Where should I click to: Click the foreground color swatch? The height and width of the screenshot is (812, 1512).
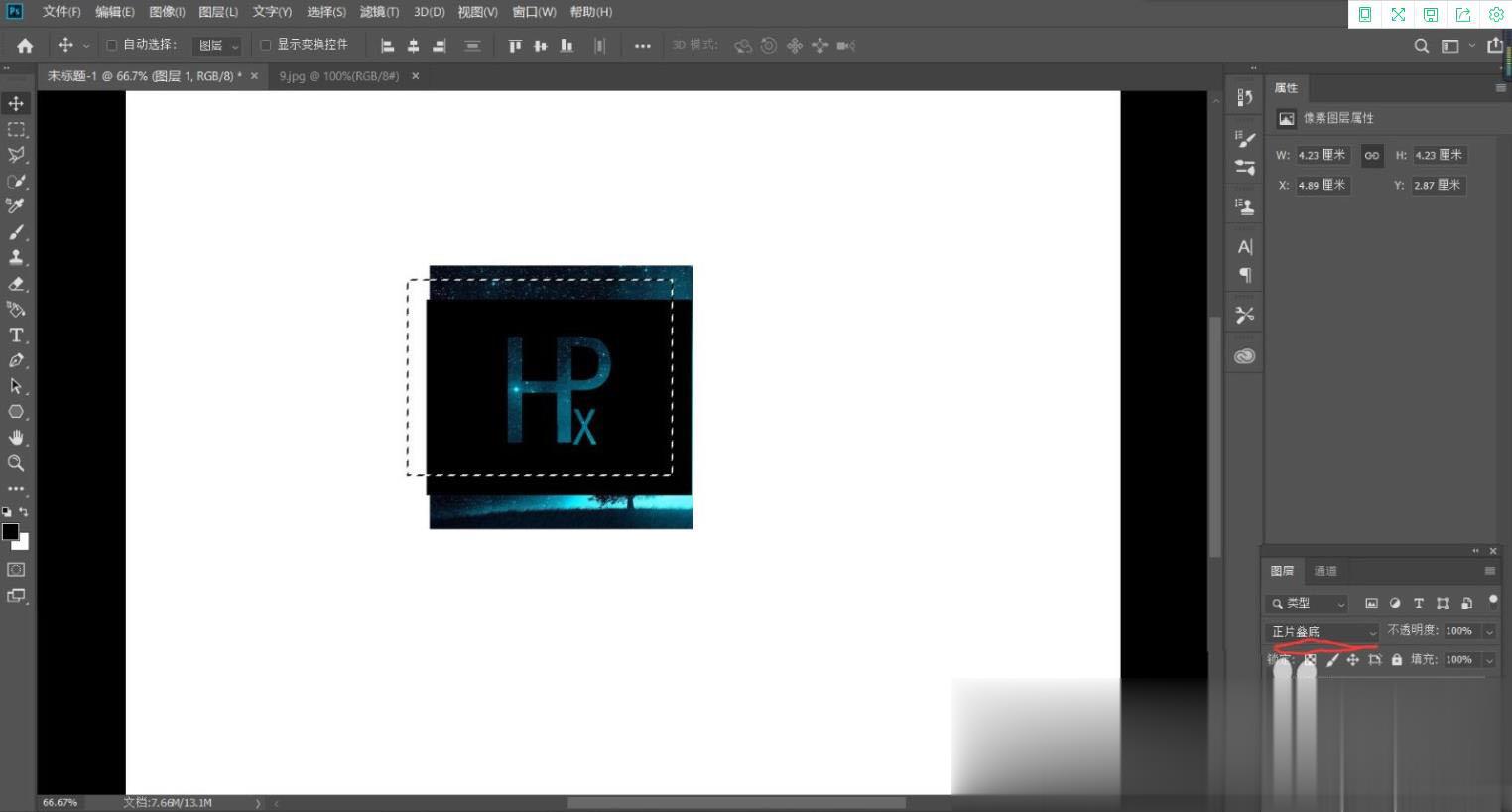11,532
